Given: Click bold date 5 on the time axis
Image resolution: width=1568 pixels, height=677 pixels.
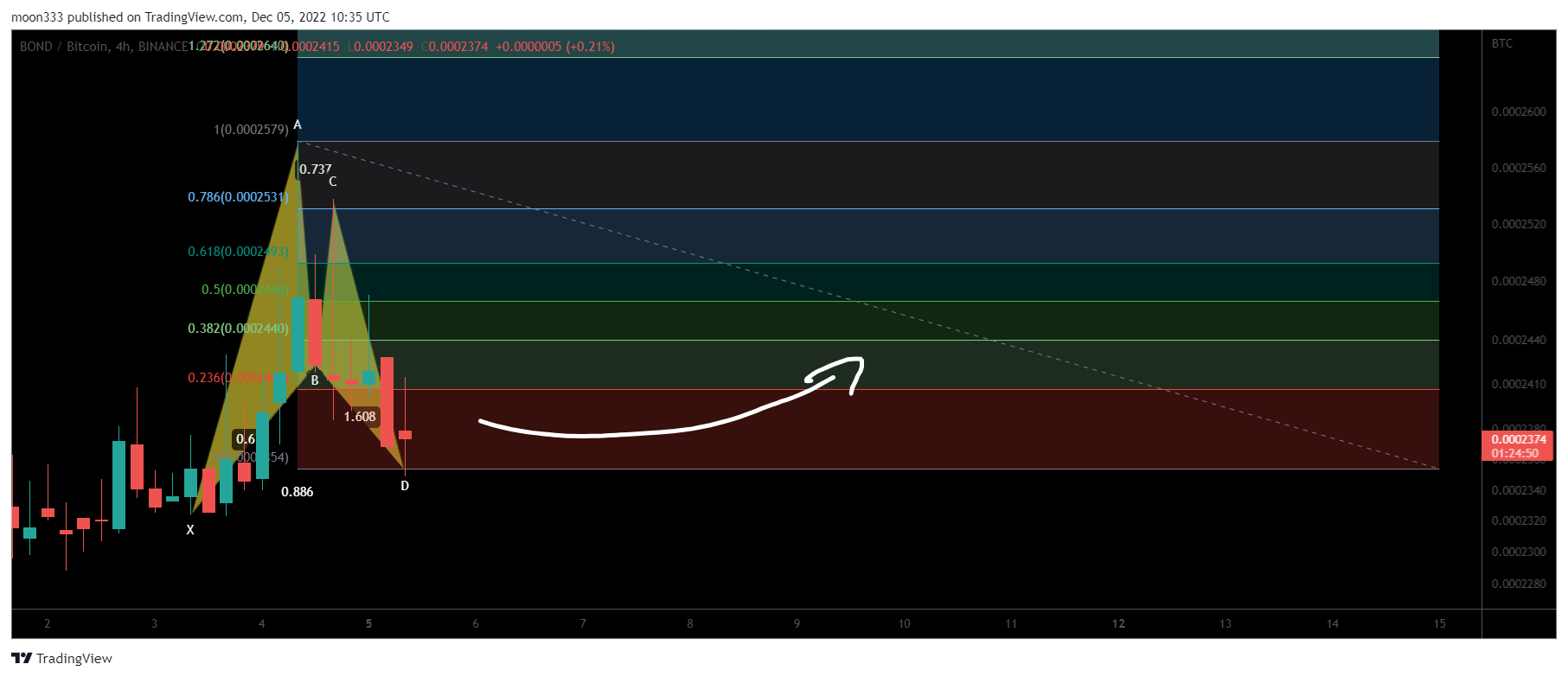Looking at the screenshot, I should click(x=368, y=623).
